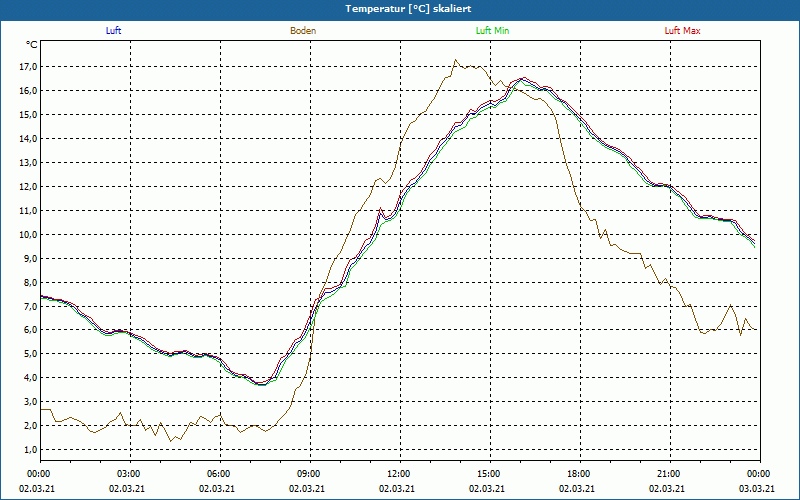Click the 09:00 time axis label
The width and height of the screenshot is (800, 500).
[310, 474]
